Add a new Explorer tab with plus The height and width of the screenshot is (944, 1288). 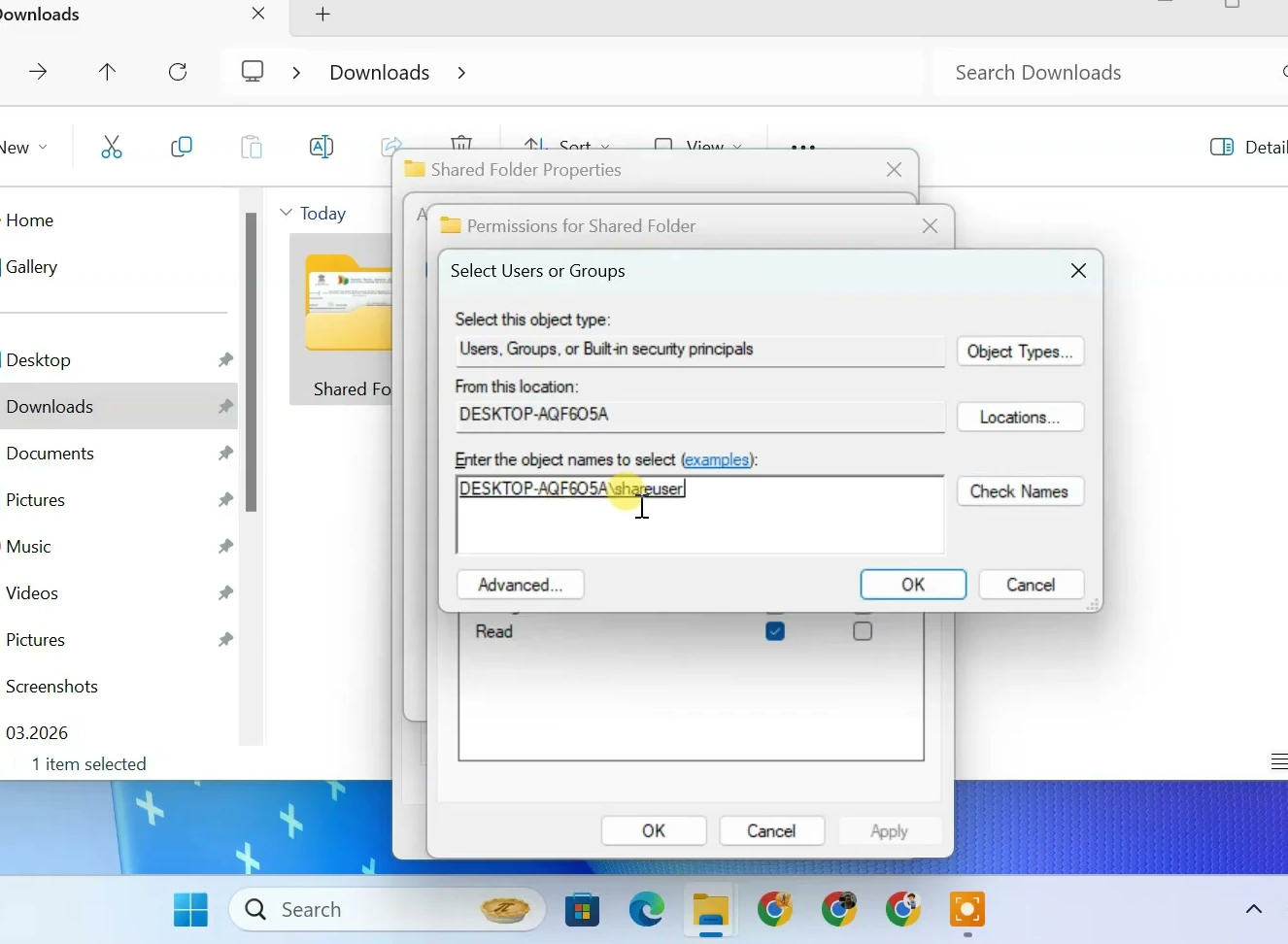point(323,15)
